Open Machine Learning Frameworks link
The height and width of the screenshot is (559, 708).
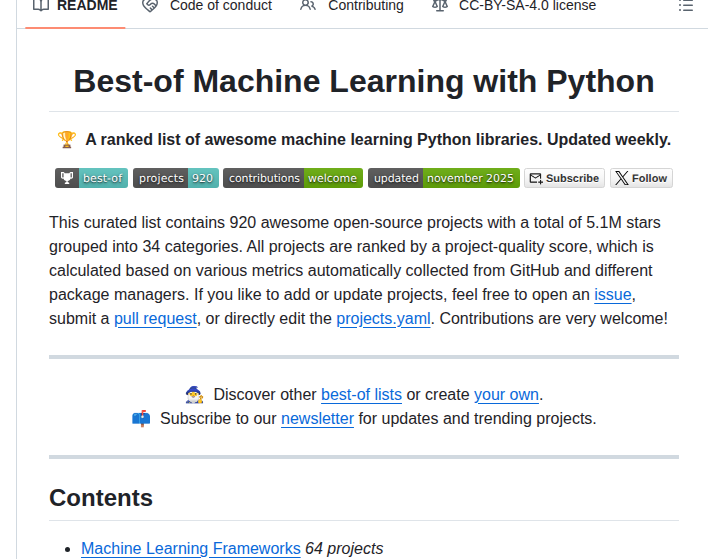[x=191, y=549]
